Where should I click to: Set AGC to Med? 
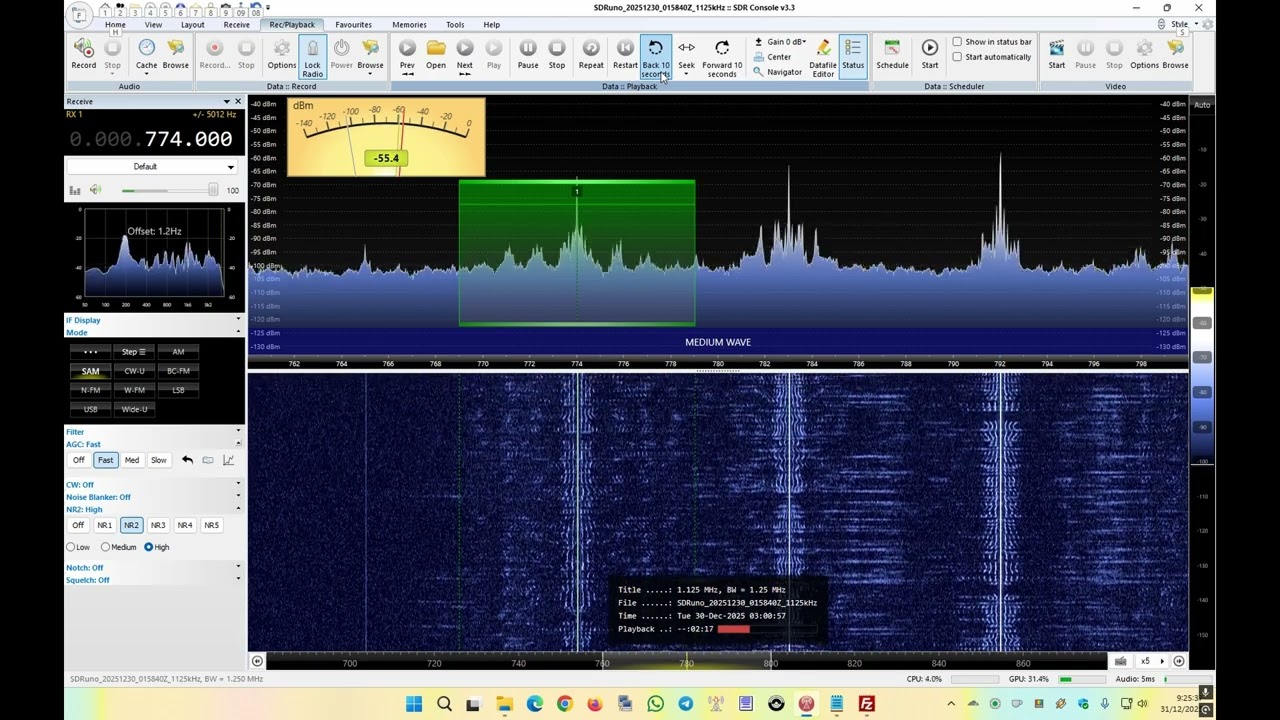tap(132, 460)
